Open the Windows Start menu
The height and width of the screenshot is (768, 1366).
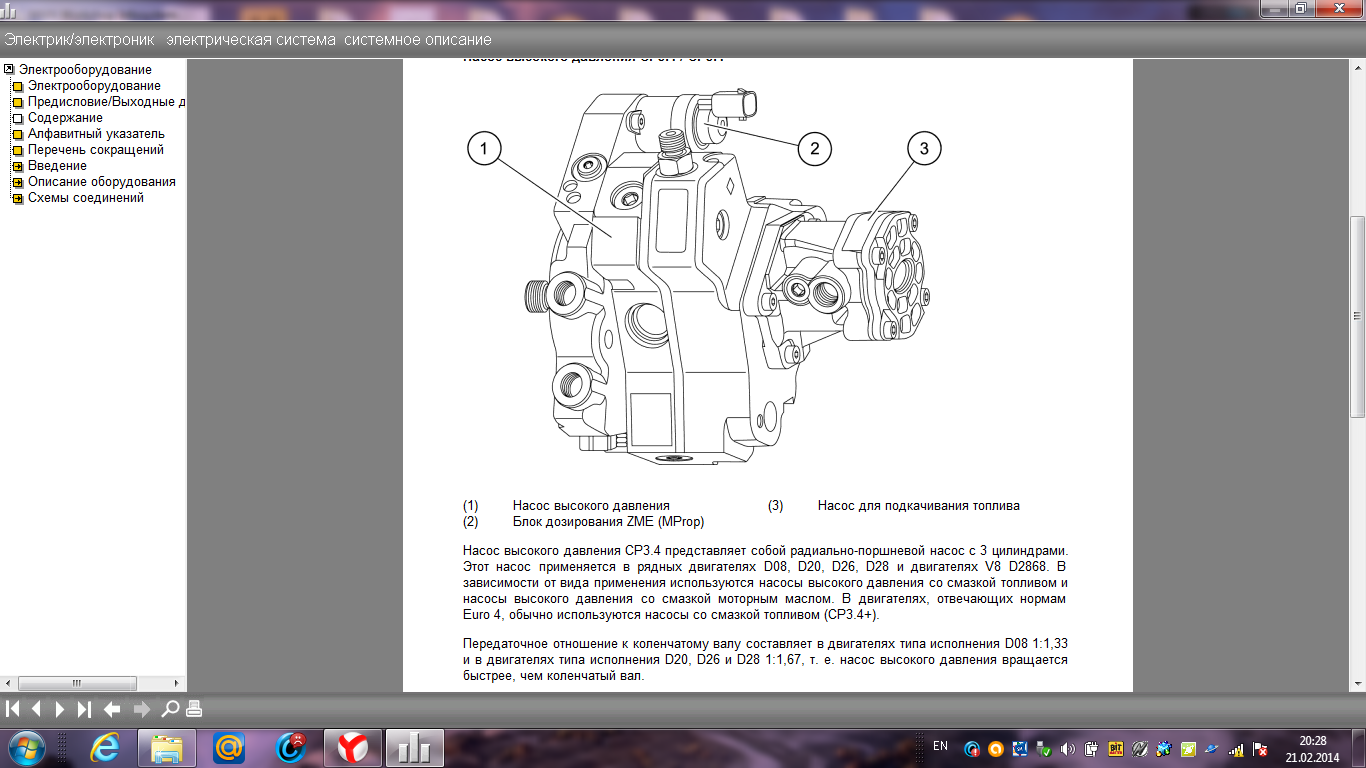25,747
